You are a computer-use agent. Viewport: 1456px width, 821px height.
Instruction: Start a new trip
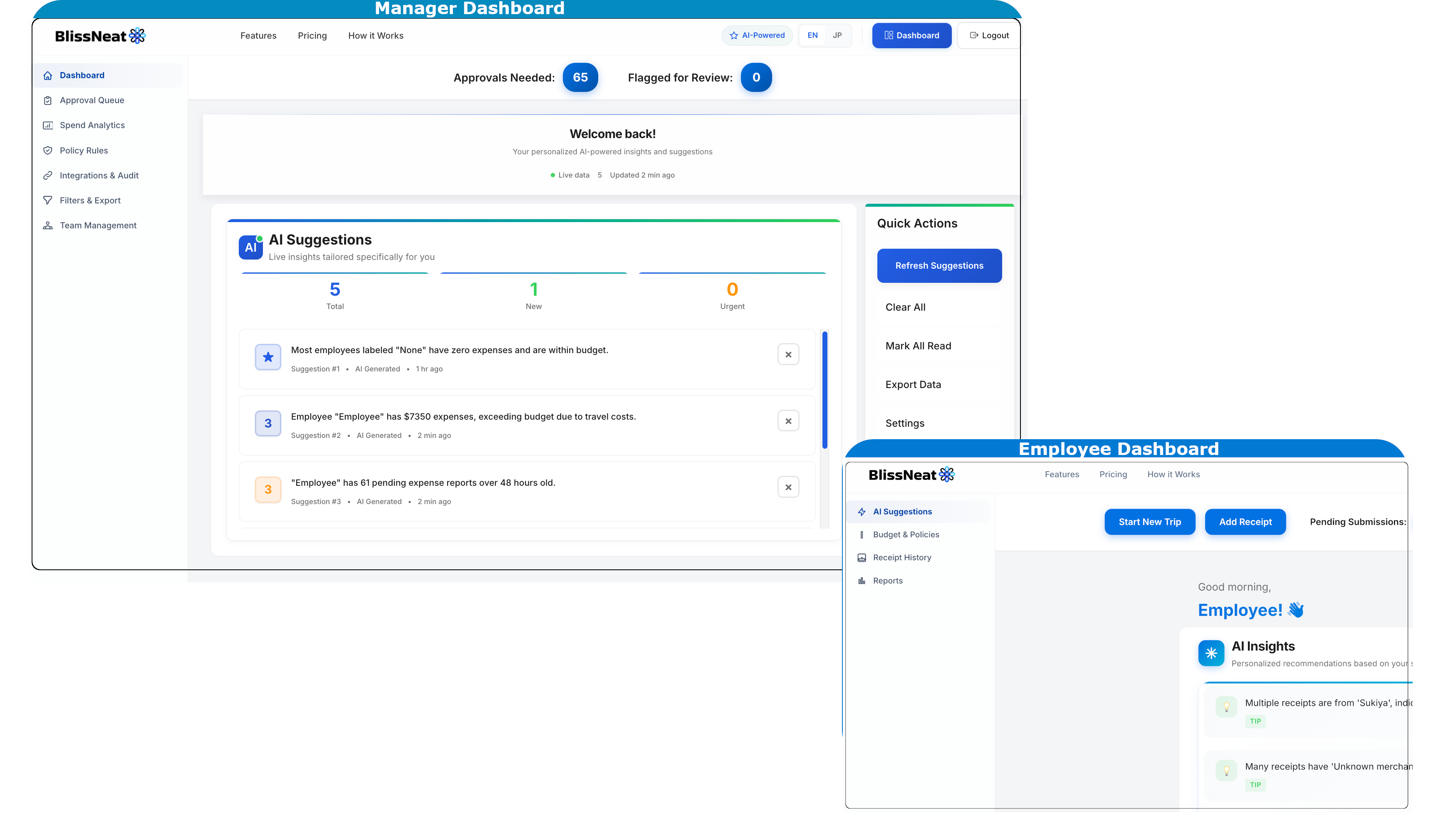pos(1150,522)
